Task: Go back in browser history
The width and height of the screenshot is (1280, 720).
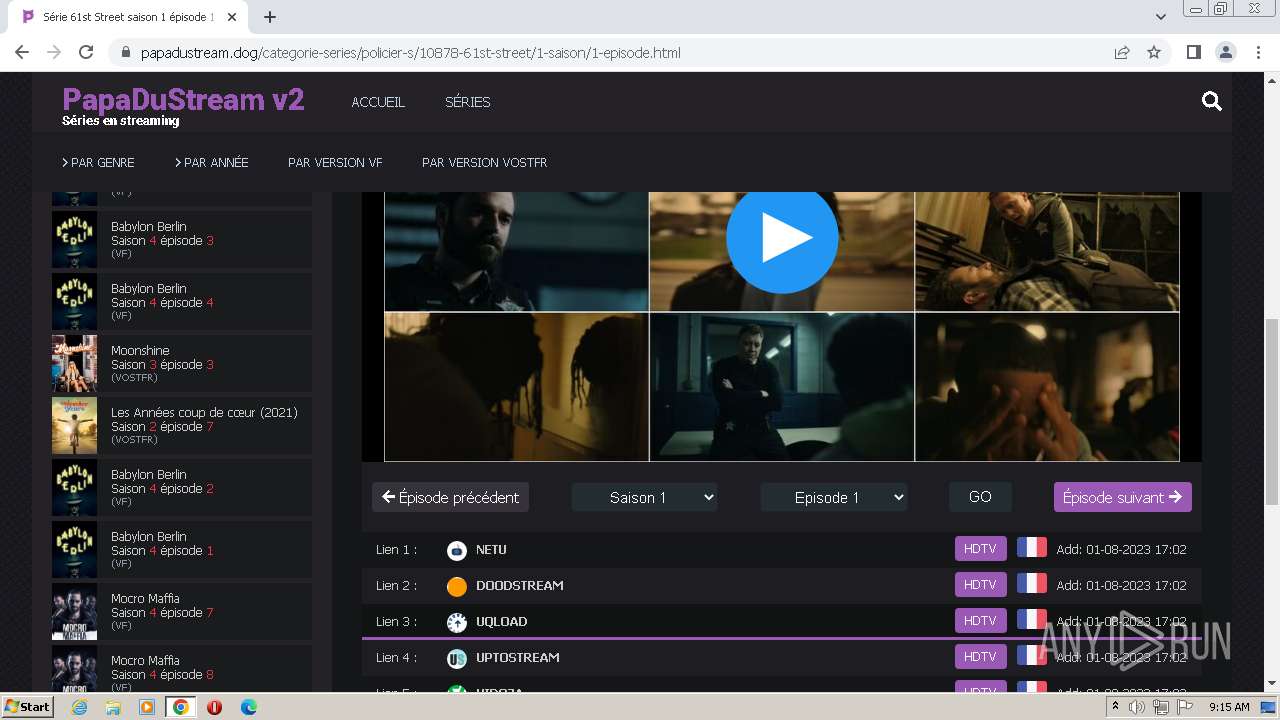Action: [22, 52]
